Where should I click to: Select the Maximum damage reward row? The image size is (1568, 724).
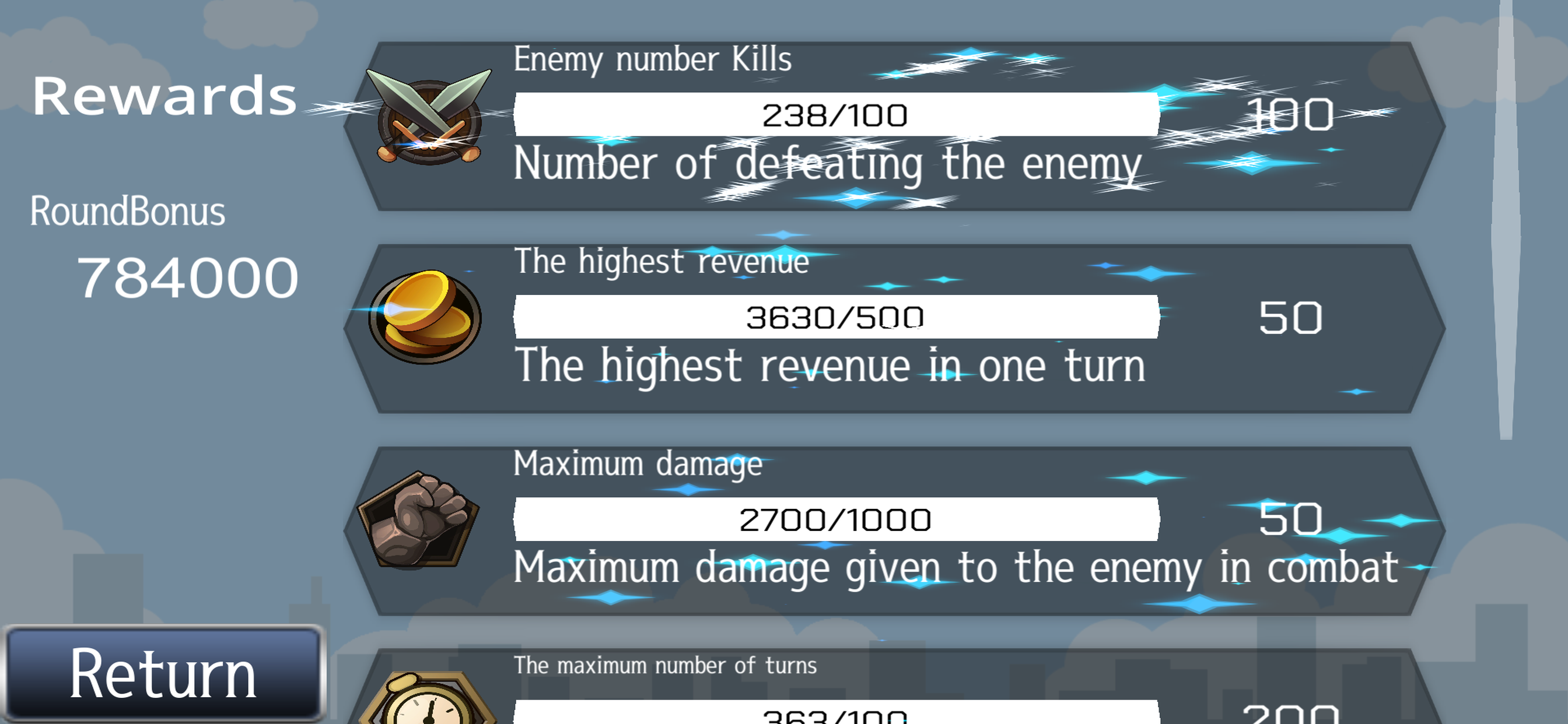(x=894, y=531)
